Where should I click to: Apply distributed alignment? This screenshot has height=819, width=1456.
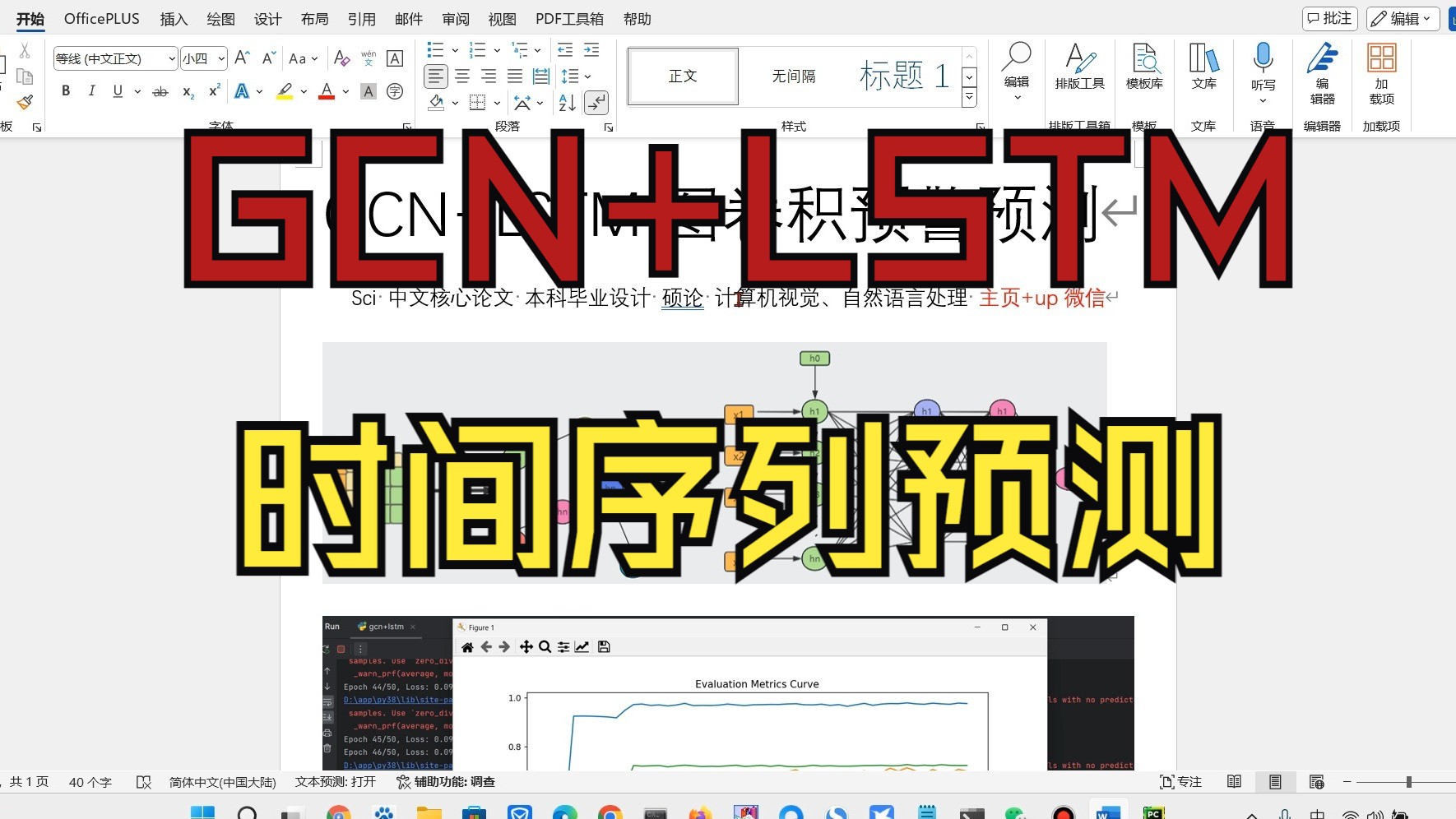pyautogui.click(x=541, y=76)
